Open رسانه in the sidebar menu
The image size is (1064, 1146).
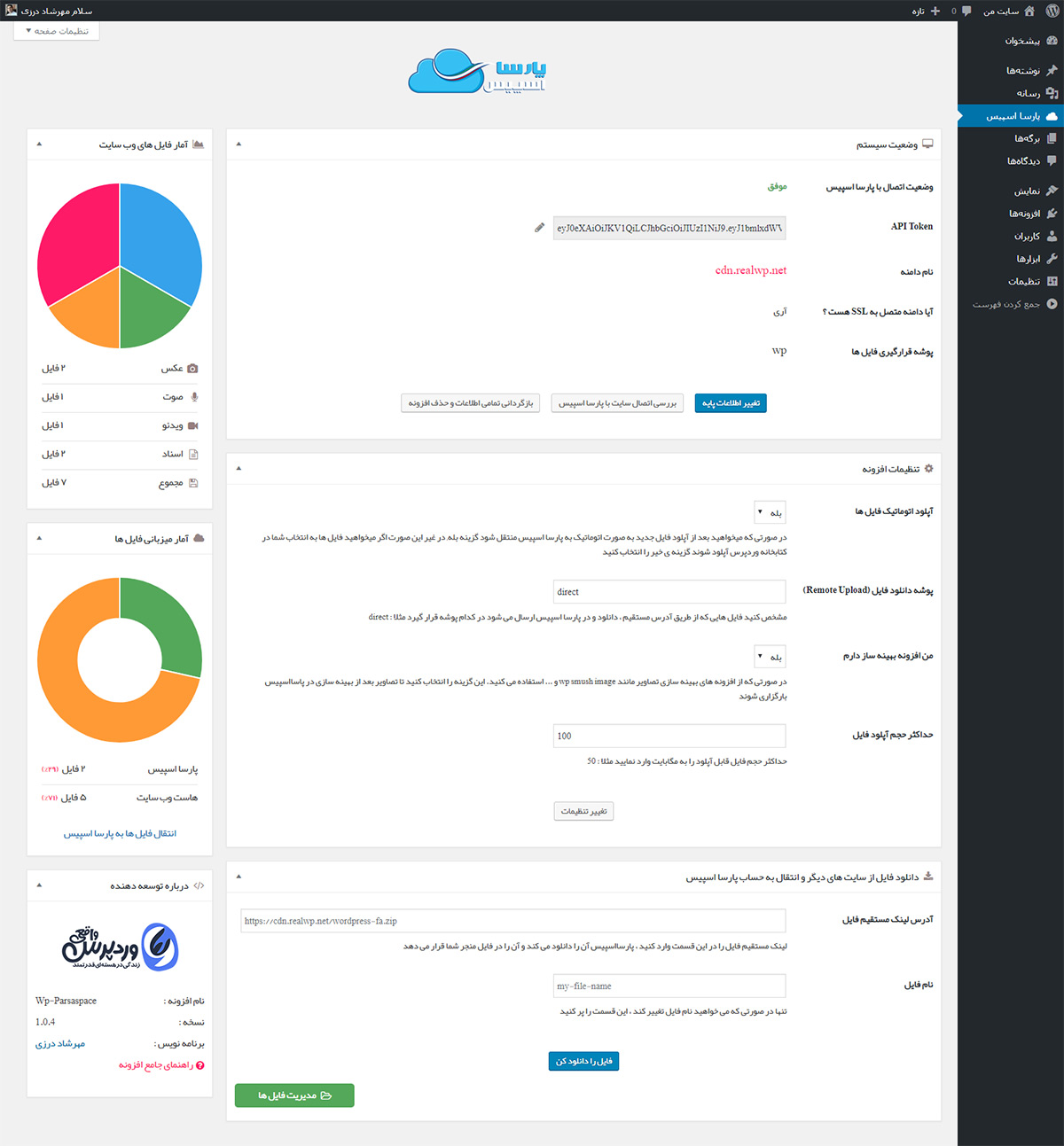tap(1011, 93)
